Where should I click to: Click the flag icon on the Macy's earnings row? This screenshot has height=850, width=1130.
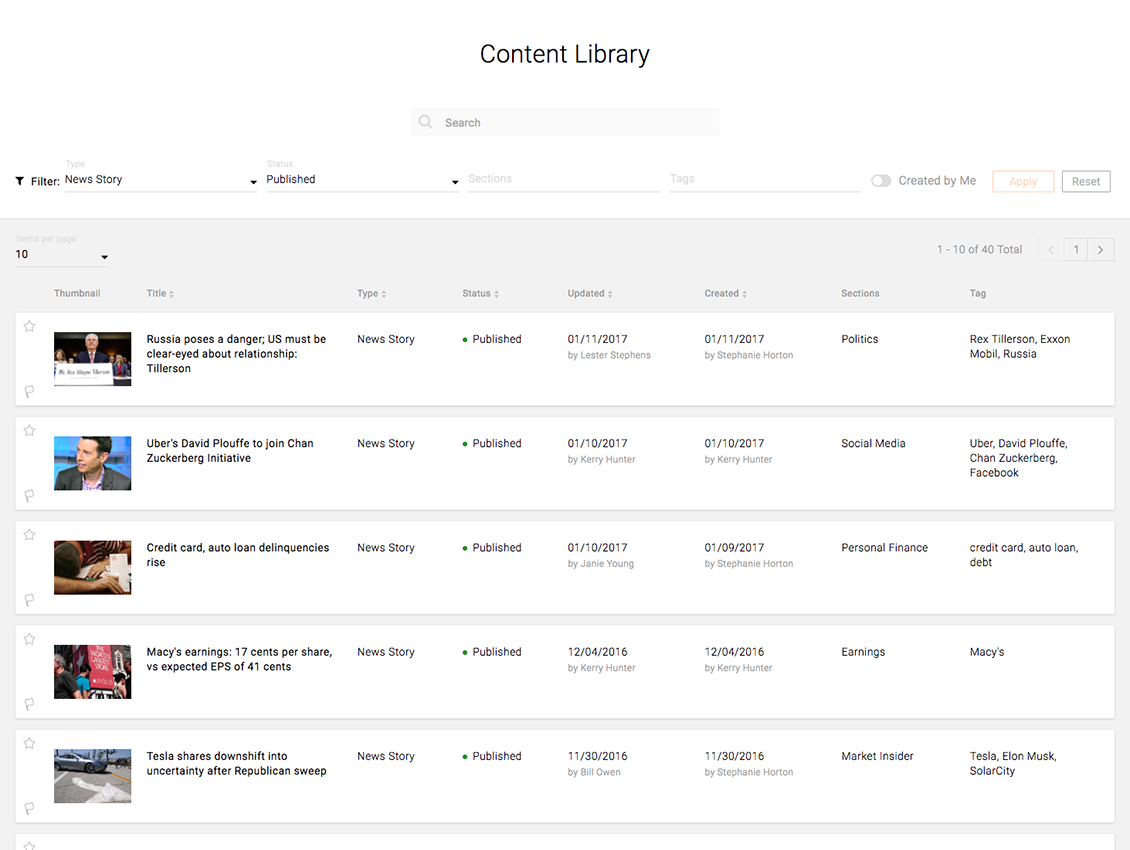point(29,704)
